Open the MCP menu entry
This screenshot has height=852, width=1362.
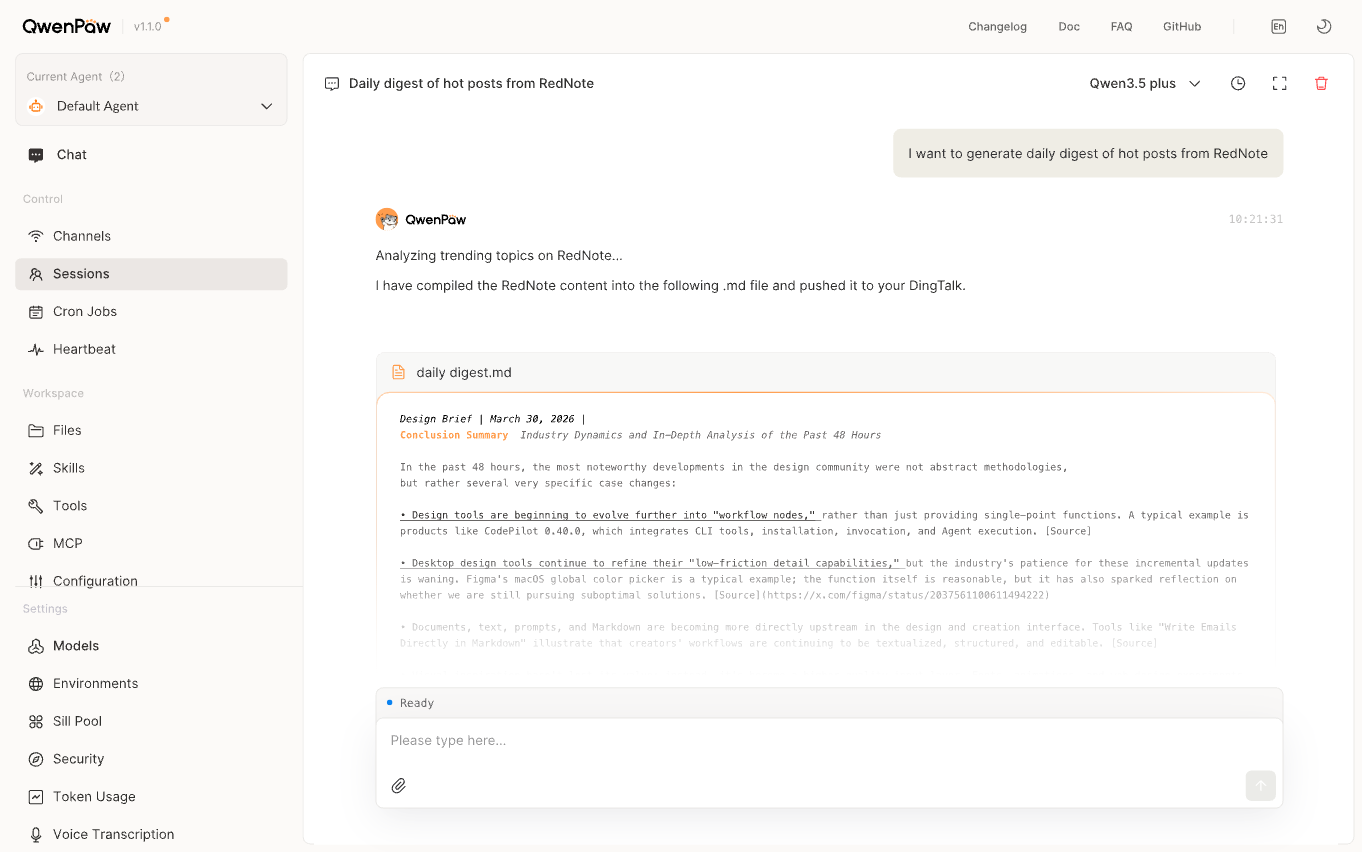(x=151, y=544)
